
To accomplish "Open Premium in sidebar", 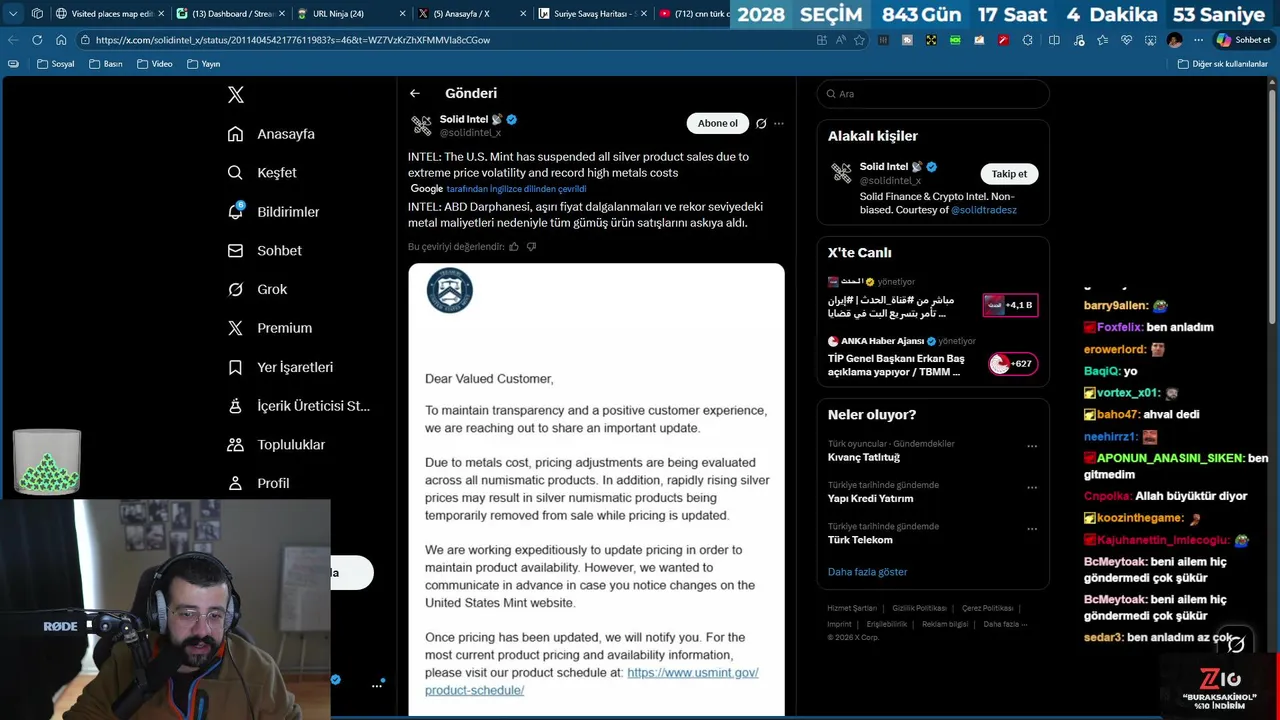I will pos(269,328).
